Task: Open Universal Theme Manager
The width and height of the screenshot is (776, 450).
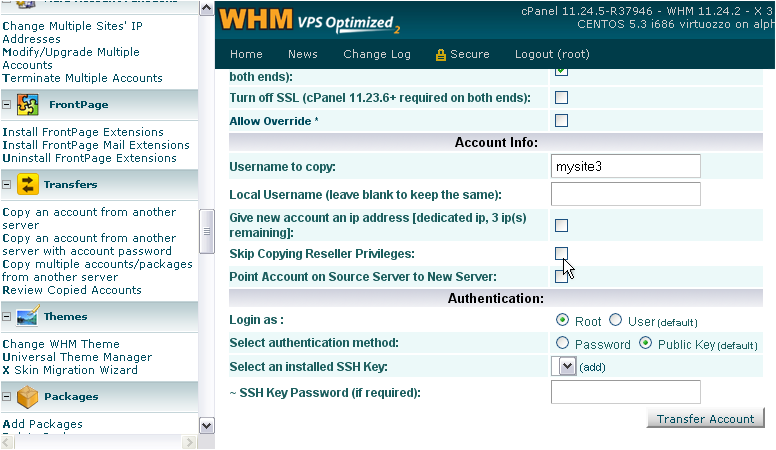Action: [x=77, y=357]
